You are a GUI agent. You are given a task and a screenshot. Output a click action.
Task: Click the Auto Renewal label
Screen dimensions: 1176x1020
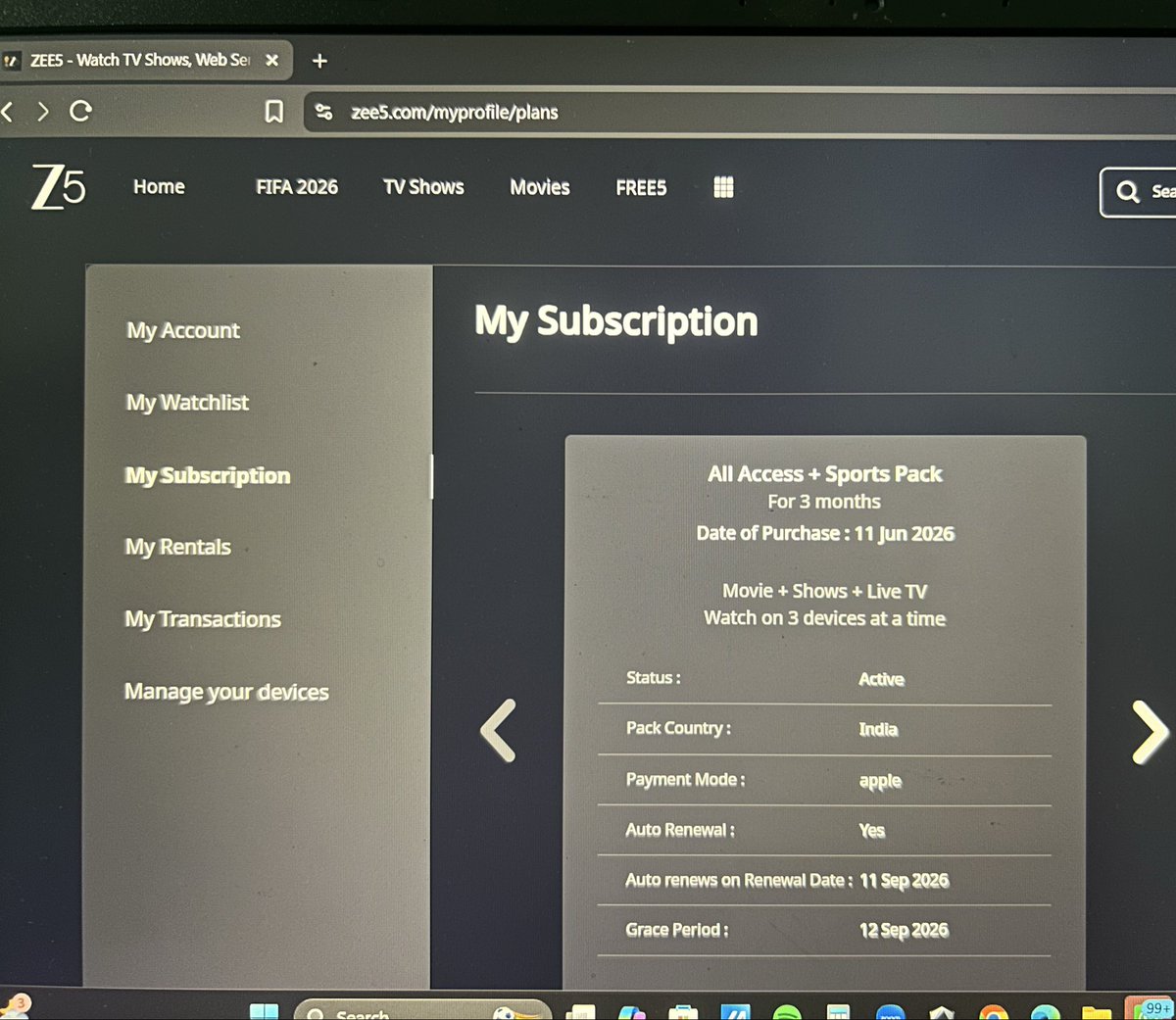tap(679, 830)
